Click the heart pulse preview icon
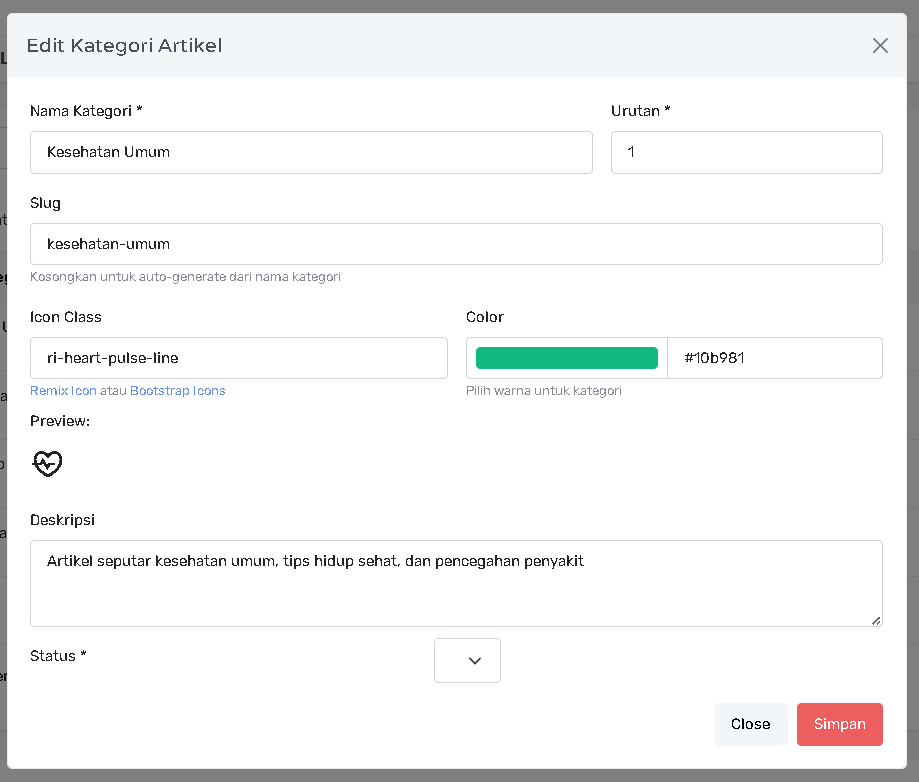 pyautogui.click(x=48, y=463)
